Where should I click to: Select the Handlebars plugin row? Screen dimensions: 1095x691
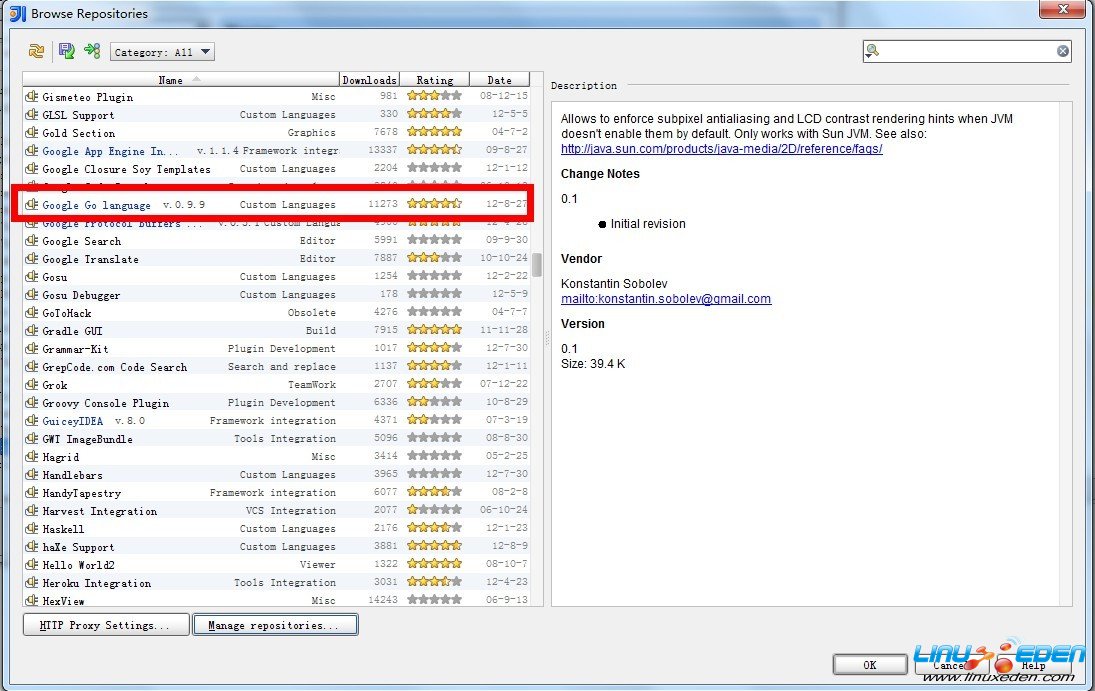[277, 474]
